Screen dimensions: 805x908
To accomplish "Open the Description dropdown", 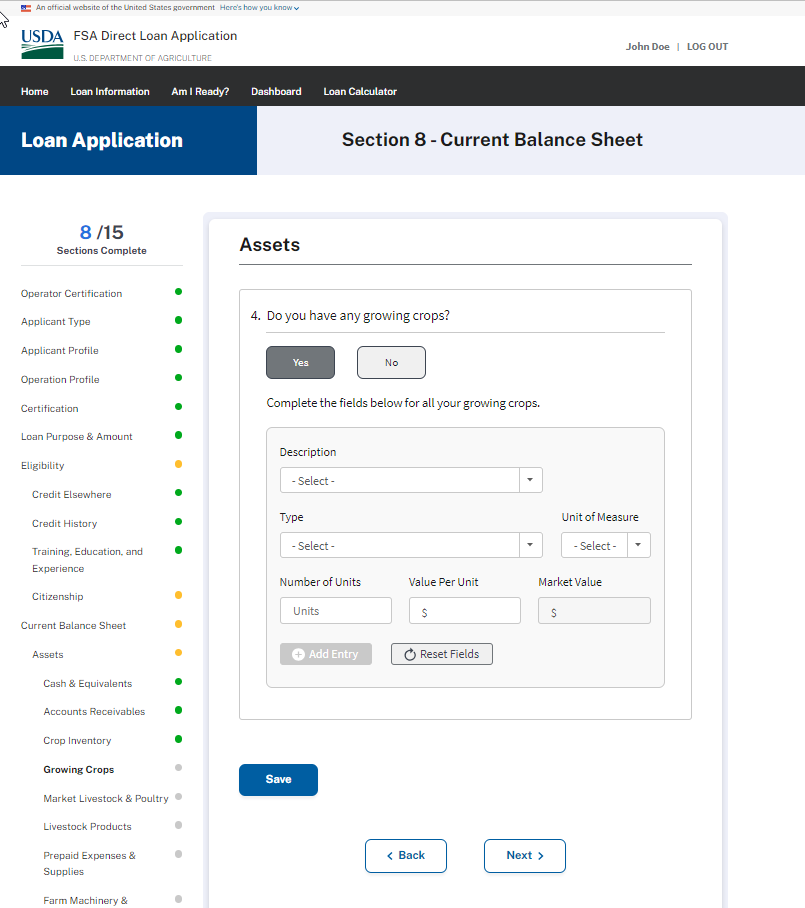I will click(x=411, y=481).
